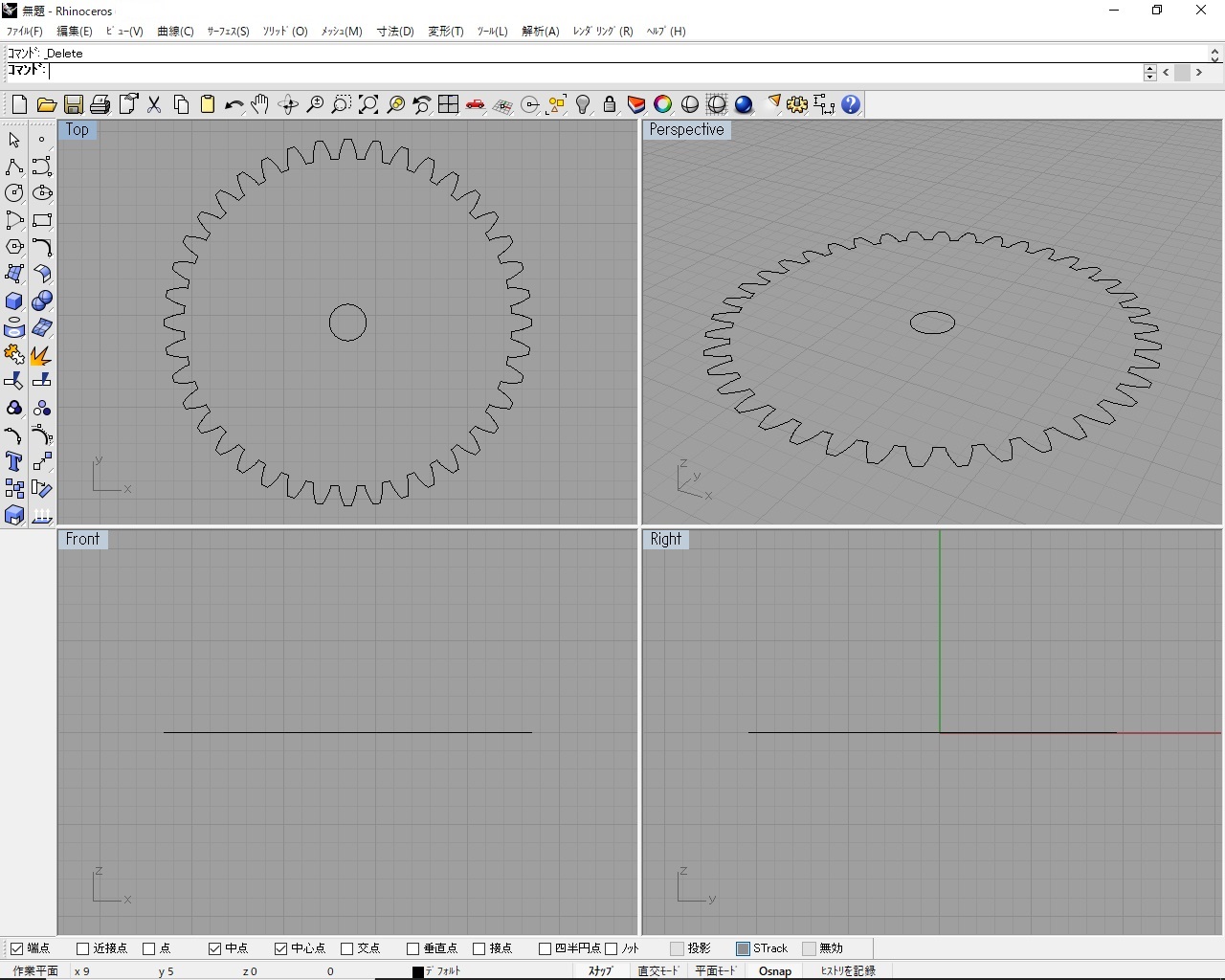This screenshot has width=1225, height=980.
Task: Click the Copy icon
Action: click(x=180, y=104)
